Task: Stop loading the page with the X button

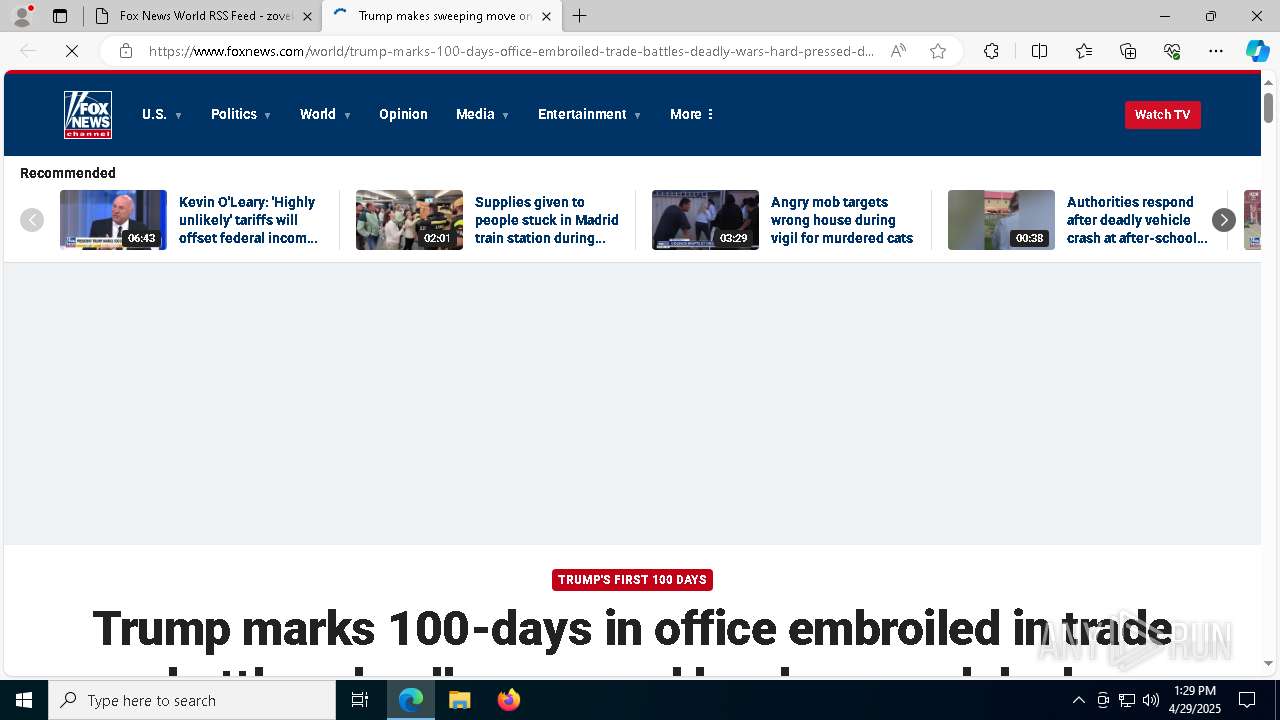Action: pyautogui.click(x=72, y=51)
